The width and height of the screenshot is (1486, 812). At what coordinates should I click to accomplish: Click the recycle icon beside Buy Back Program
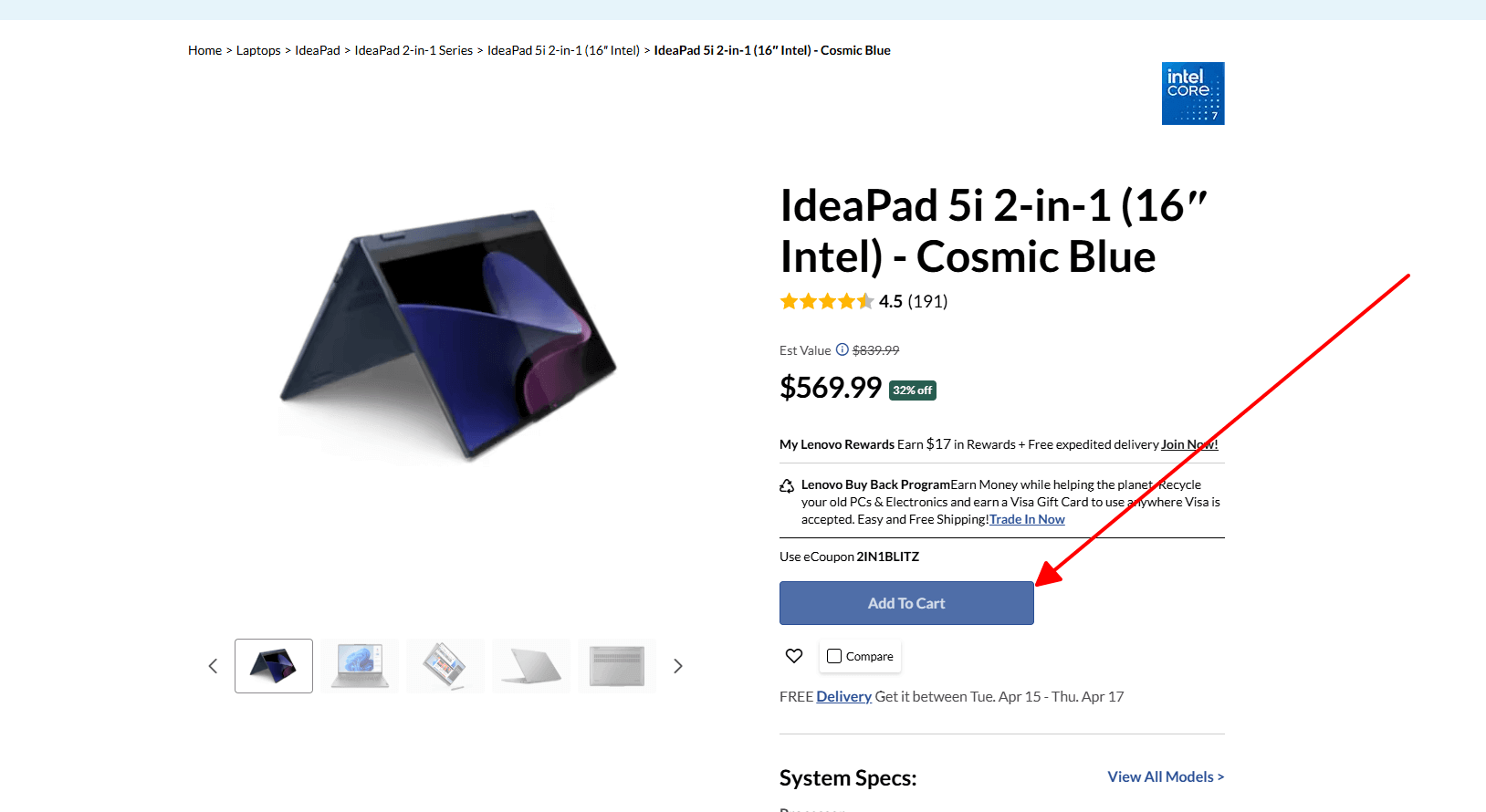coord(787,485)
